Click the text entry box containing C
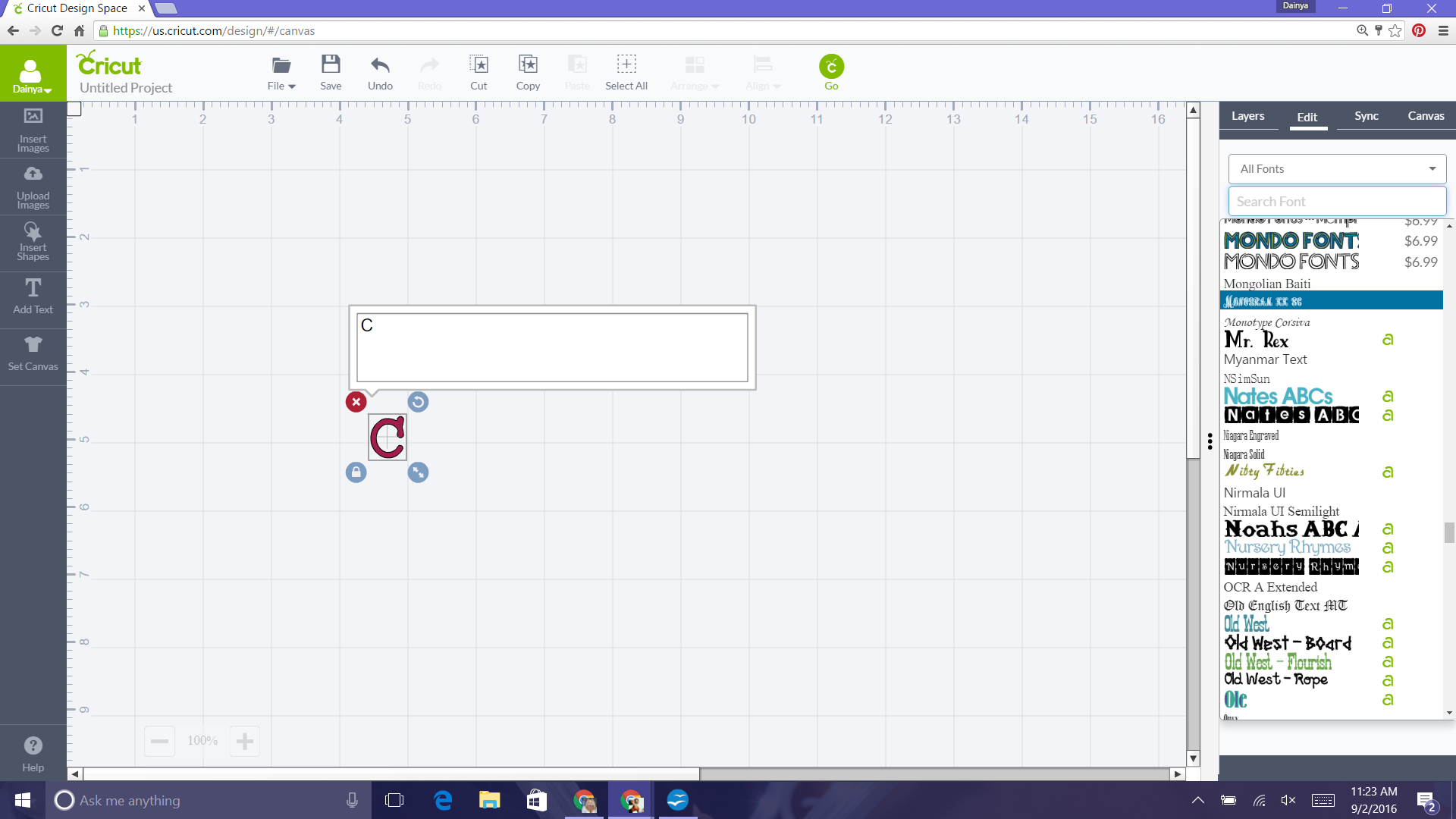 (x=552, y=347)
